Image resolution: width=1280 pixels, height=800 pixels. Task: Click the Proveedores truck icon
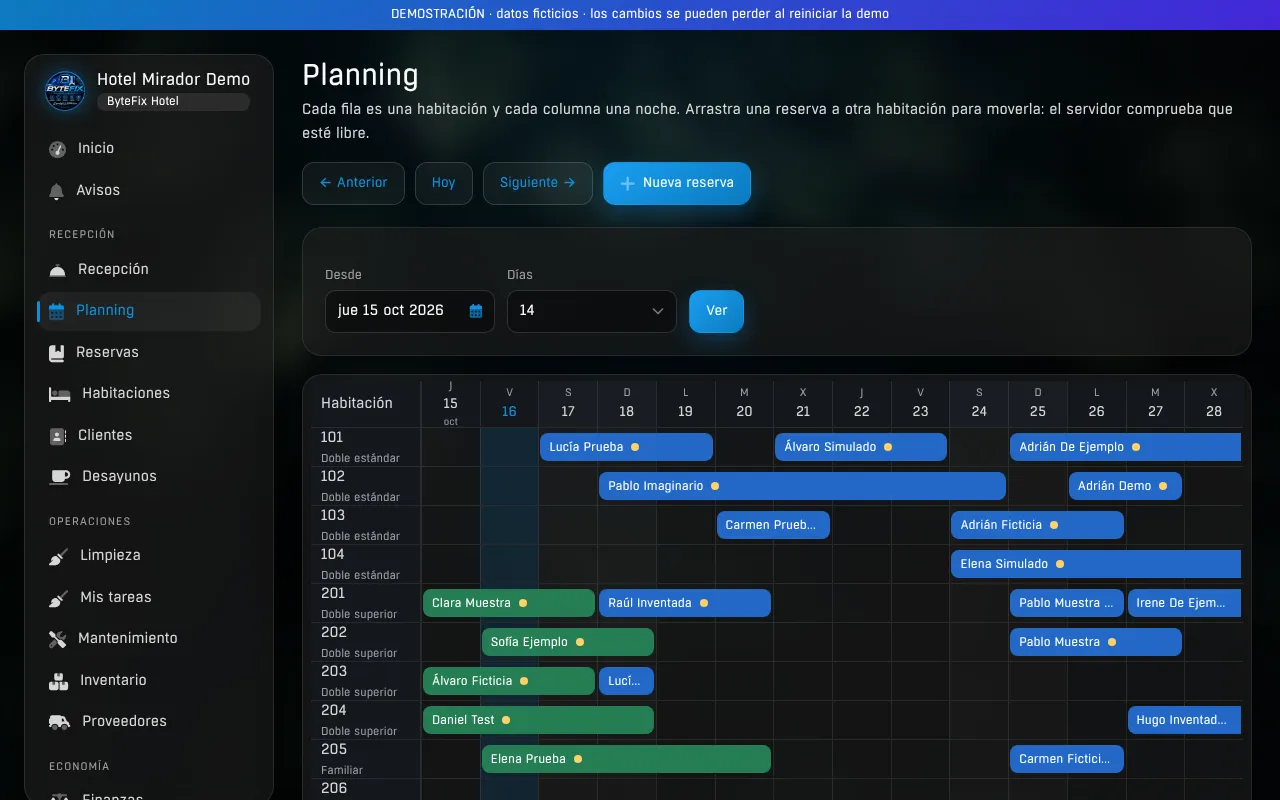(60, 722)
